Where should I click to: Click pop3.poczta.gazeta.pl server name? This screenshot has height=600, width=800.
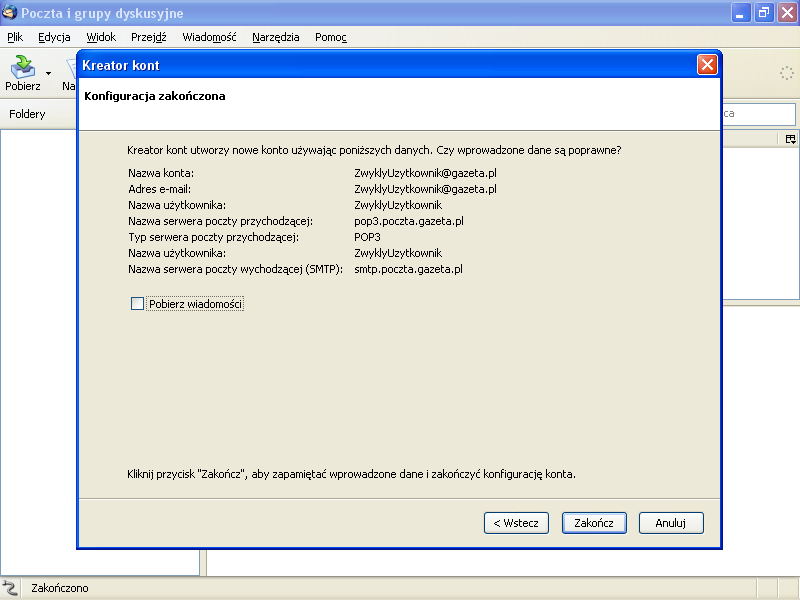click(x=409, y=221)
